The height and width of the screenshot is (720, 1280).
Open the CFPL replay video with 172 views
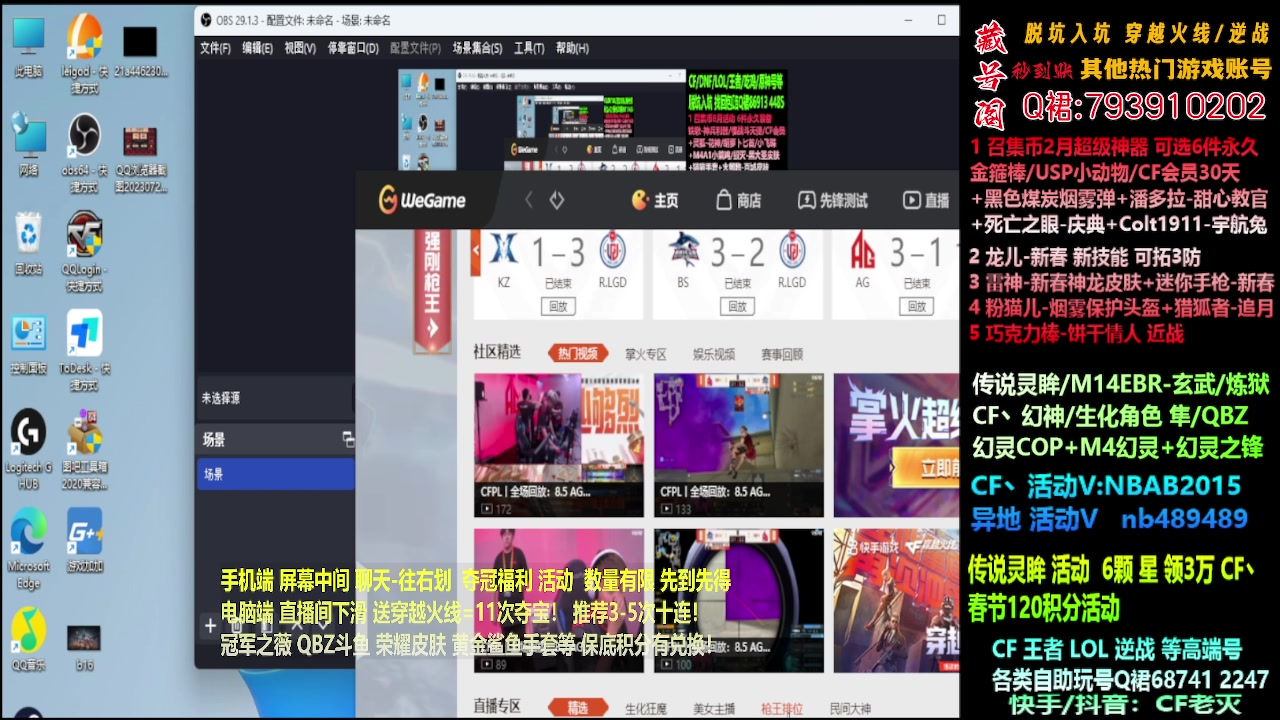[x=559, y=445]
